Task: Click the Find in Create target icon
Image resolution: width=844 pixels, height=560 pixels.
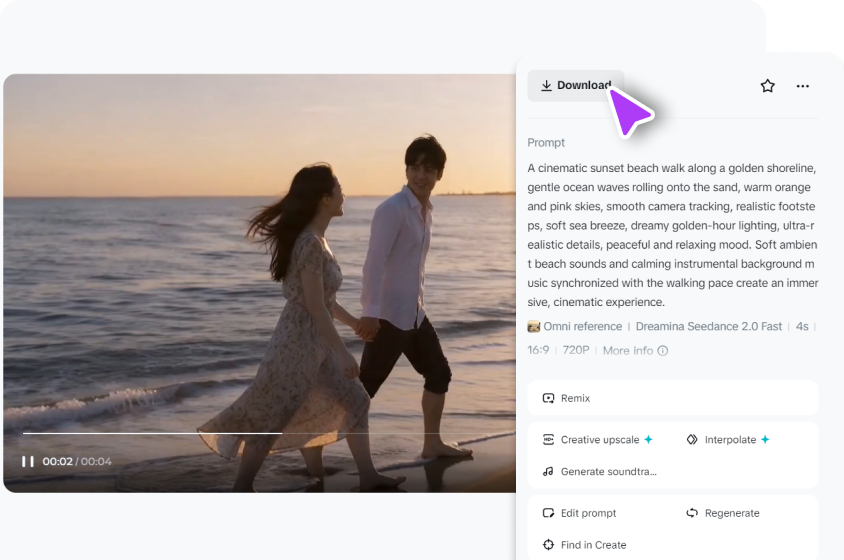Action: tap(548, 544)
